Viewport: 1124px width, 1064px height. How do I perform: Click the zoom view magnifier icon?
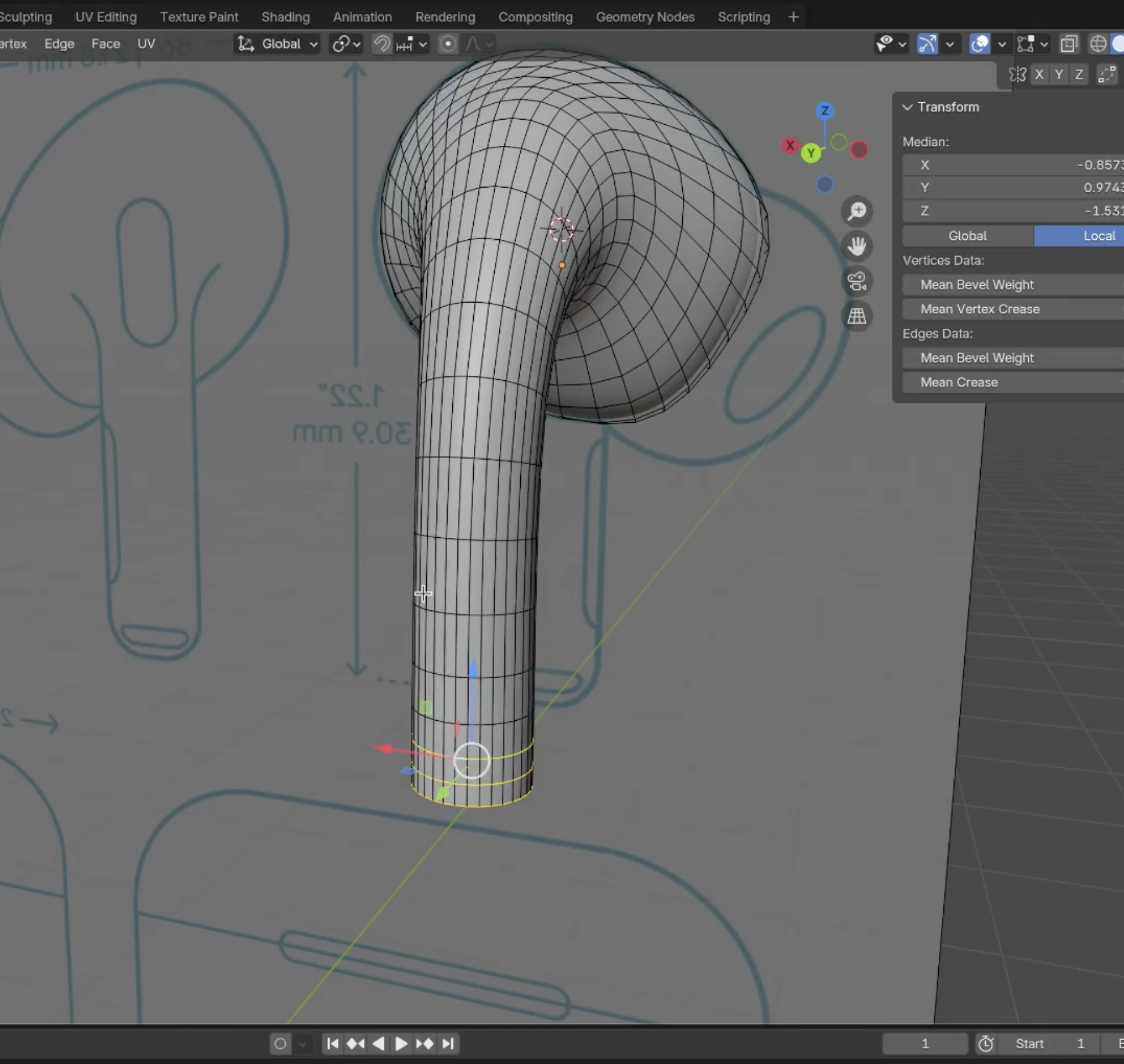tap(857, 211)
